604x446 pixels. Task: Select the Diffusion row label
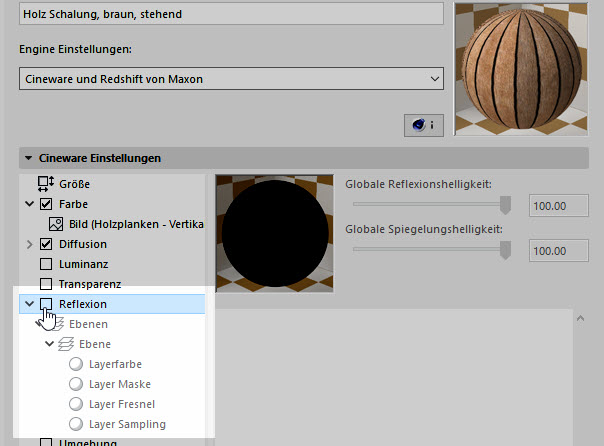point(83,244)
